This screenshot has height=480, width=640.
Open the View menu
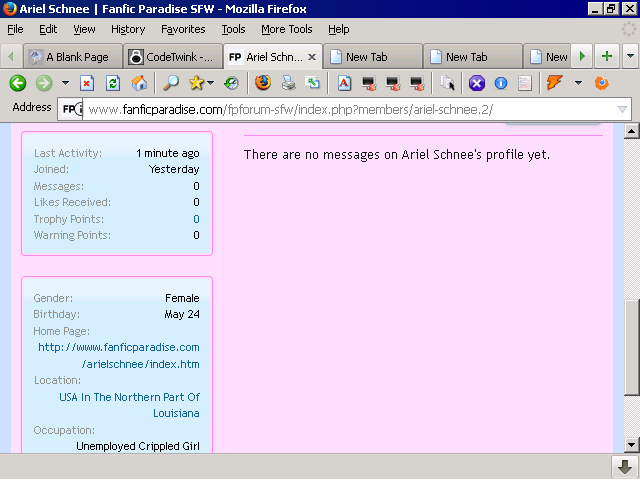click(84, 29)
